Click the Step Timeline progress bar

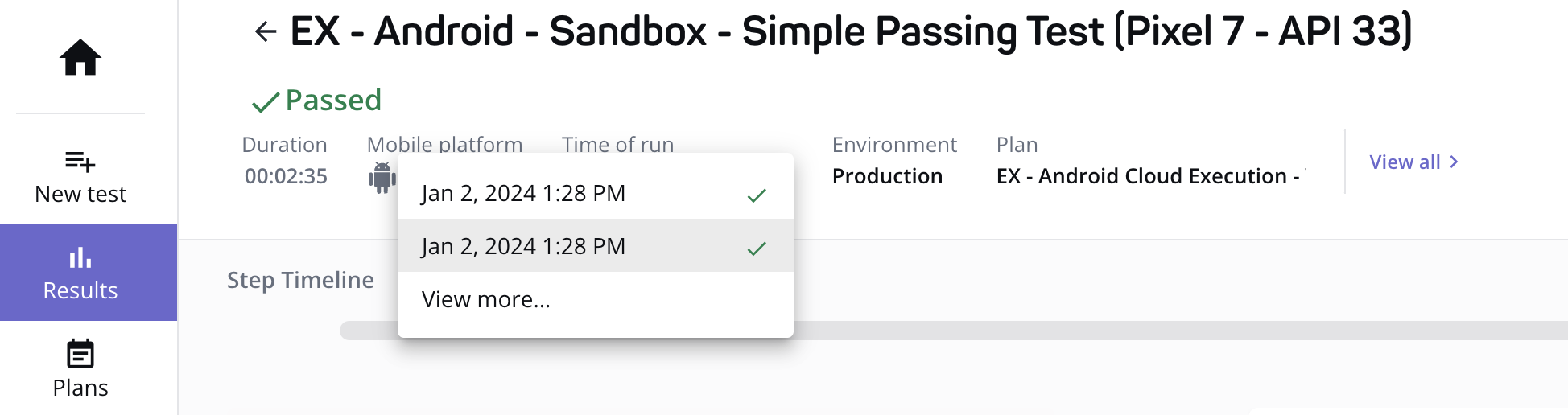click(x=954, y=331)
